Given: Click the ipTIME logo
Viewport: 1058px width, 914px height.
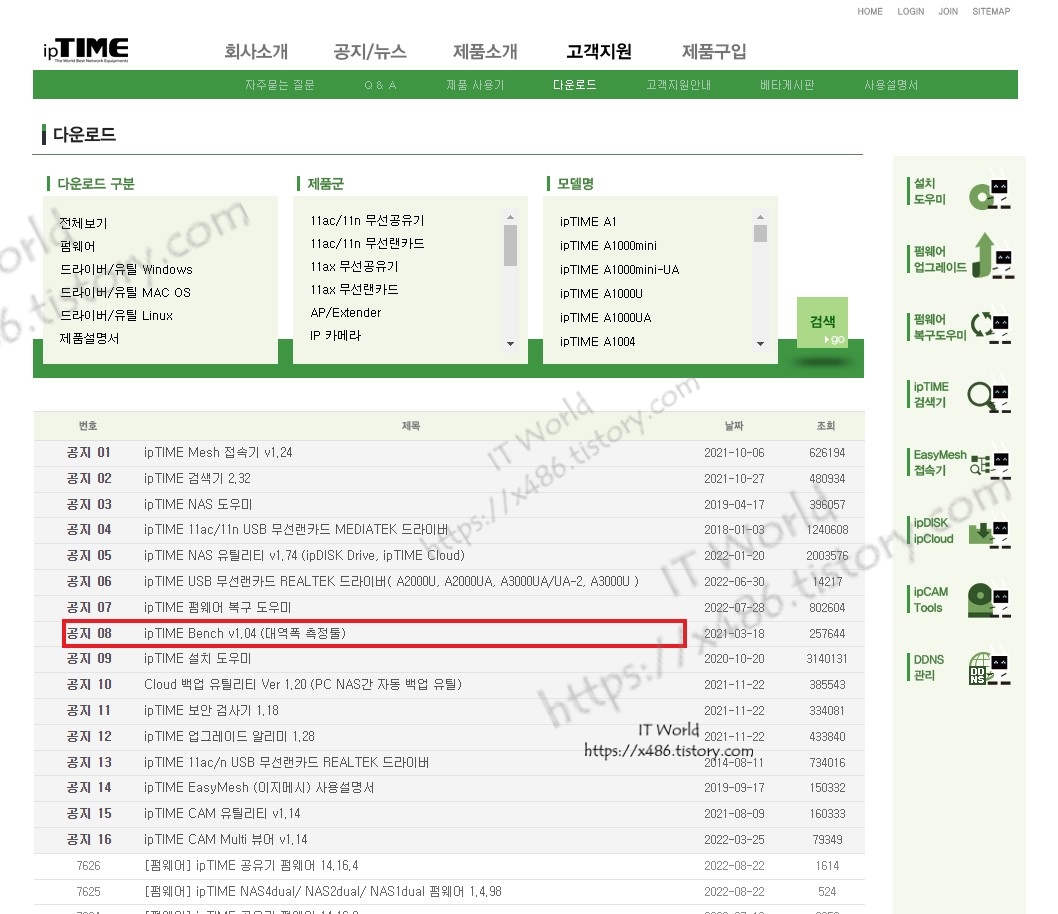Looking at the screenshot, I should tap(86, 50).
